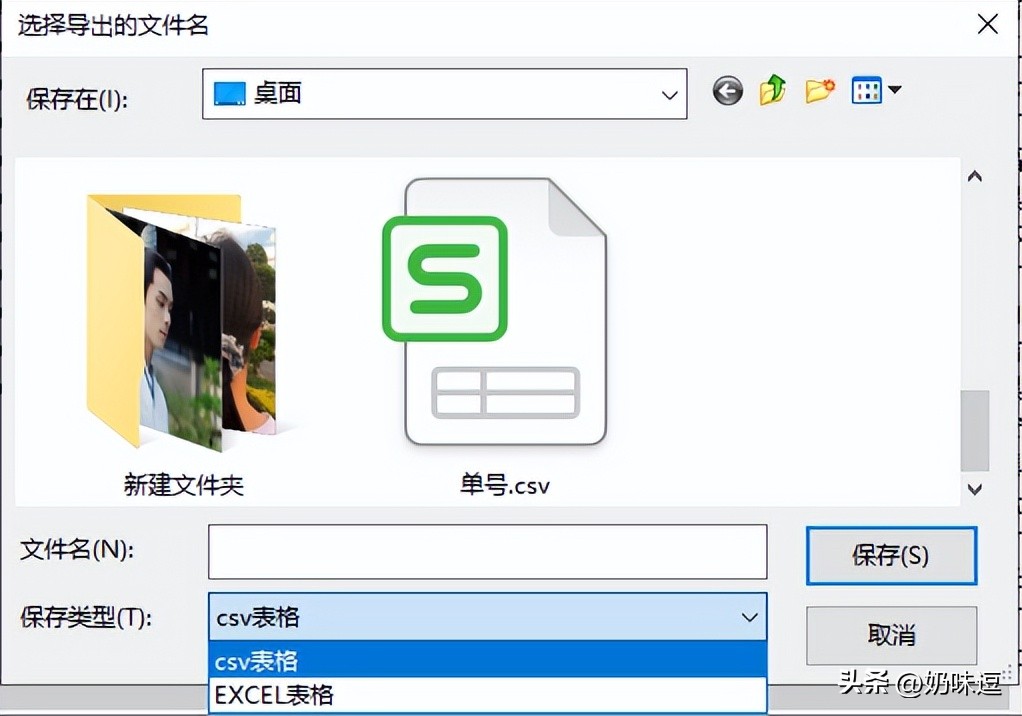The height and width of the screenshot is (716, 1022).
Task: Click the Up One Level folder icon
Action: 772,90
